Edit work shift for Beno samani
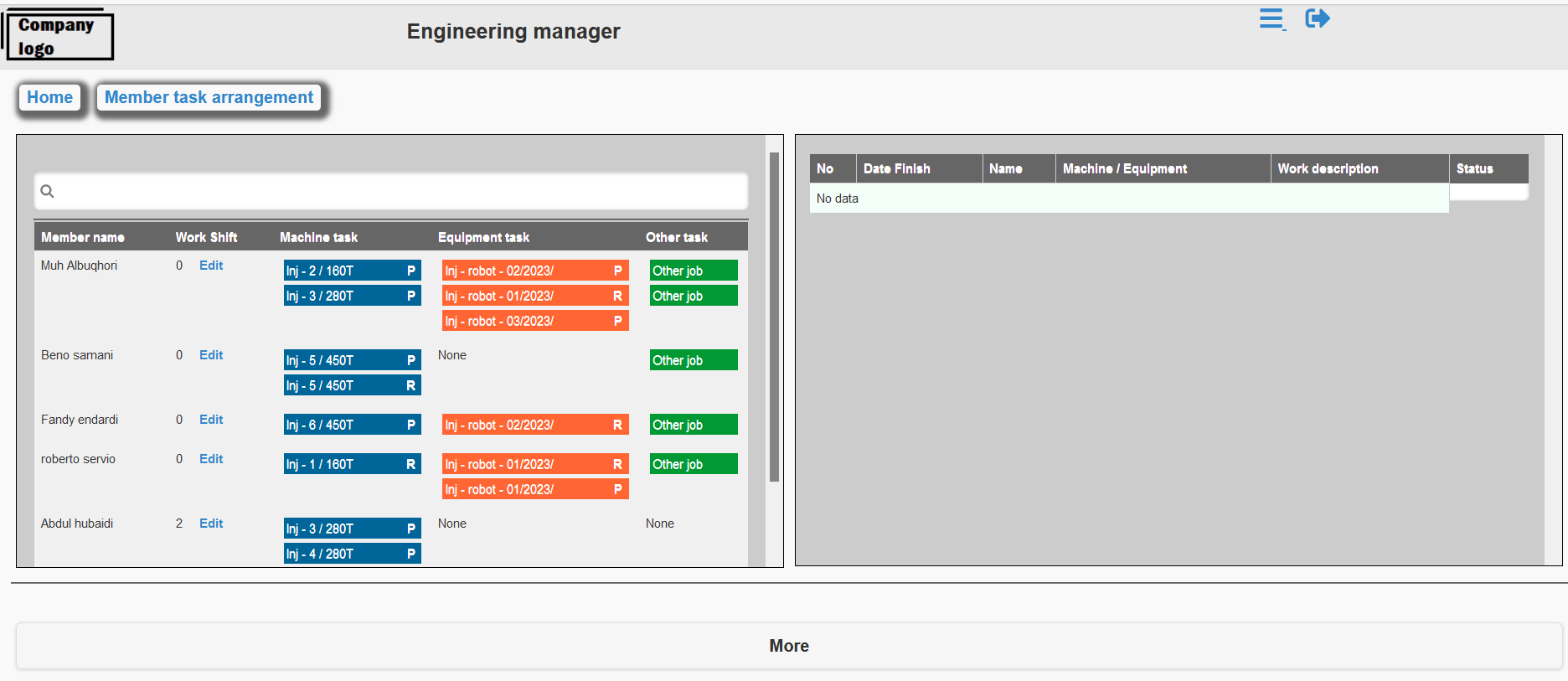The image size is (1568, 681). pos(211,355)
